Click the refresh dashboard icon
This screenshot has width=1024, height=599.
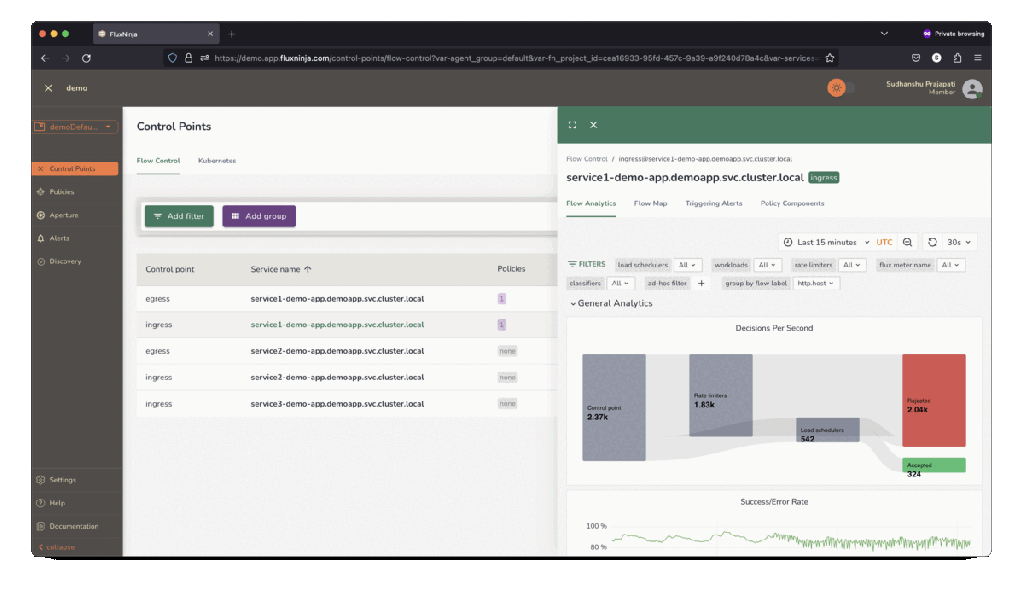click(932, 242)
